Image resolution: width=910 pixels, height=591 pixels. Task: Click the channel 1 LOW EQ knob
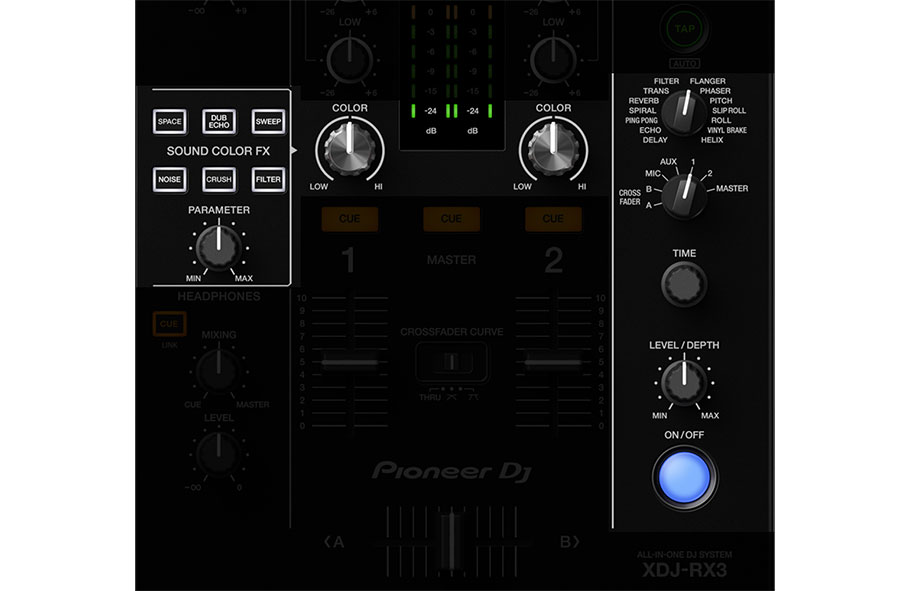click(349, 60)
